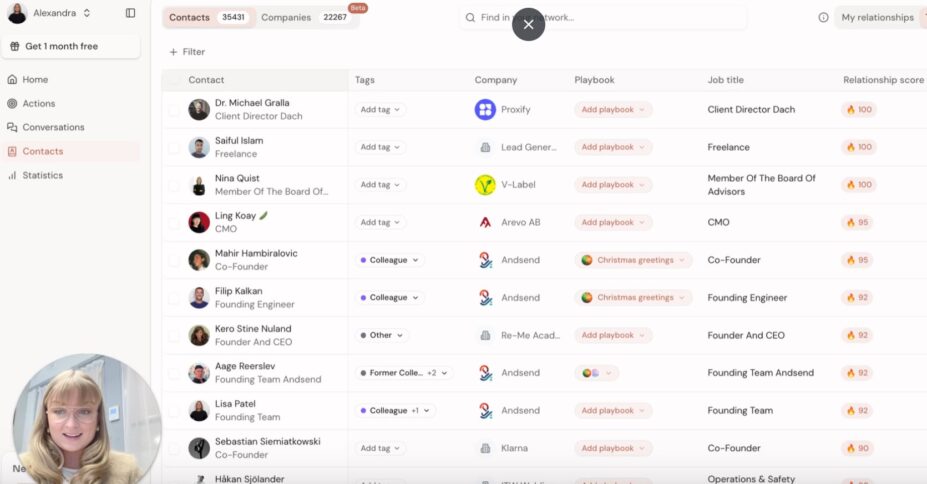Open Conversations in the sidebar menu
This screenshot has height=484, width=927.
(53, 127)
